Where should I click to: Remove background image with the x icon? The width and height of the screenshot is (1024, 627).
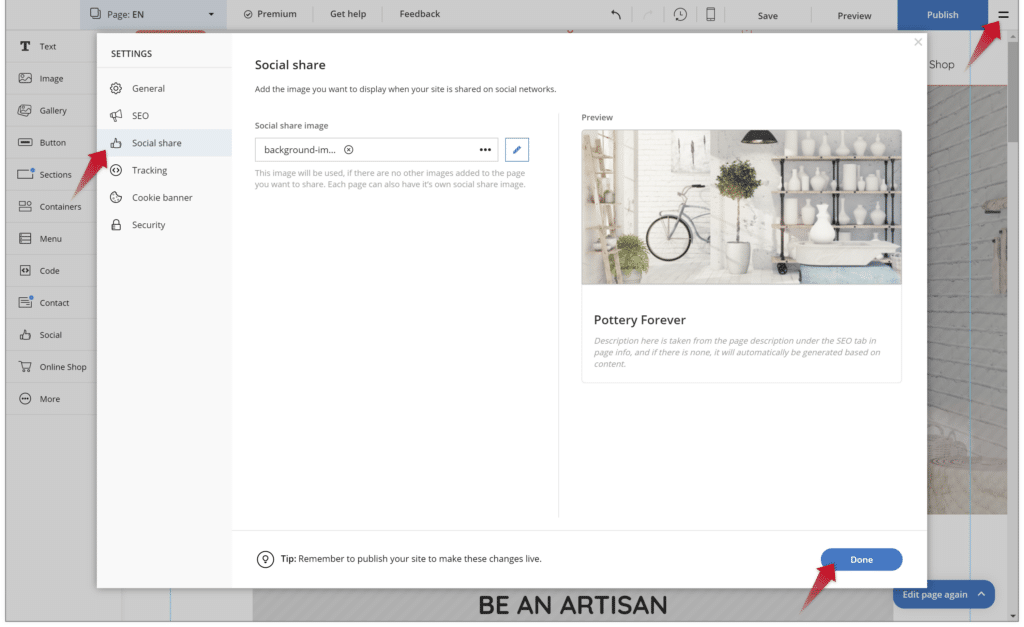tap(348, 150)
